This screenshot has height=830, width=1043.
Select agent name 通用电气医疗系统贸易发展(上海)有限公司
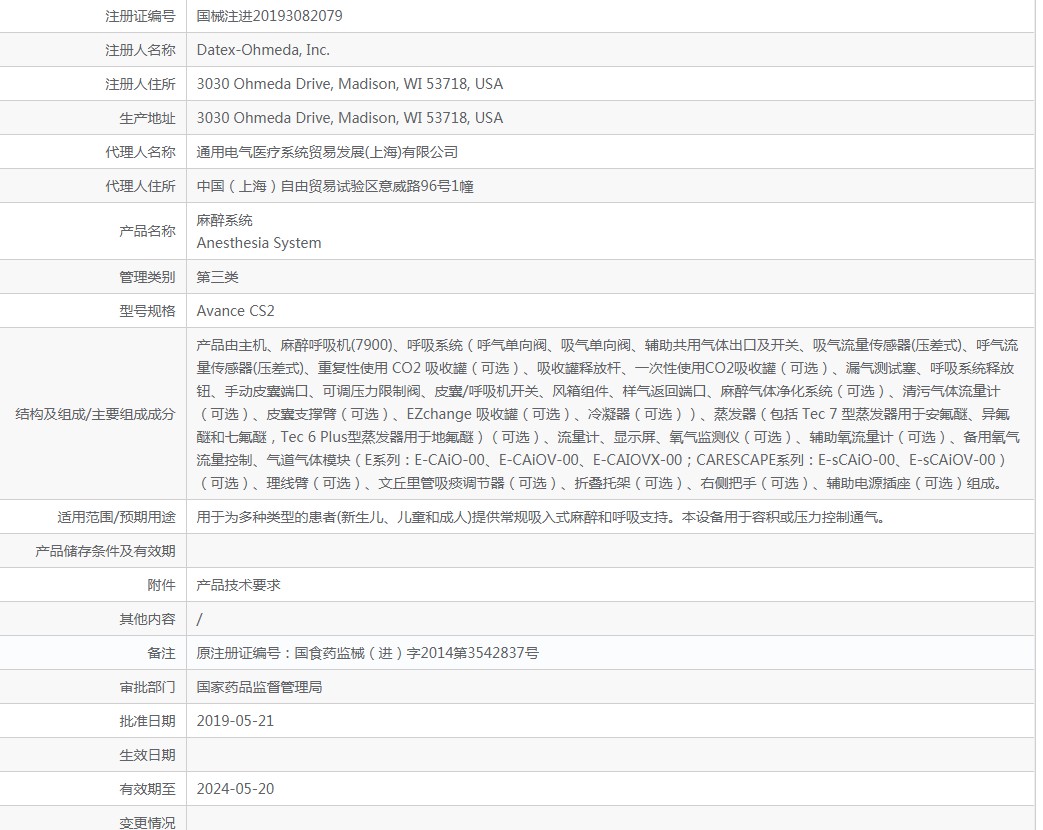click(327, 152)
